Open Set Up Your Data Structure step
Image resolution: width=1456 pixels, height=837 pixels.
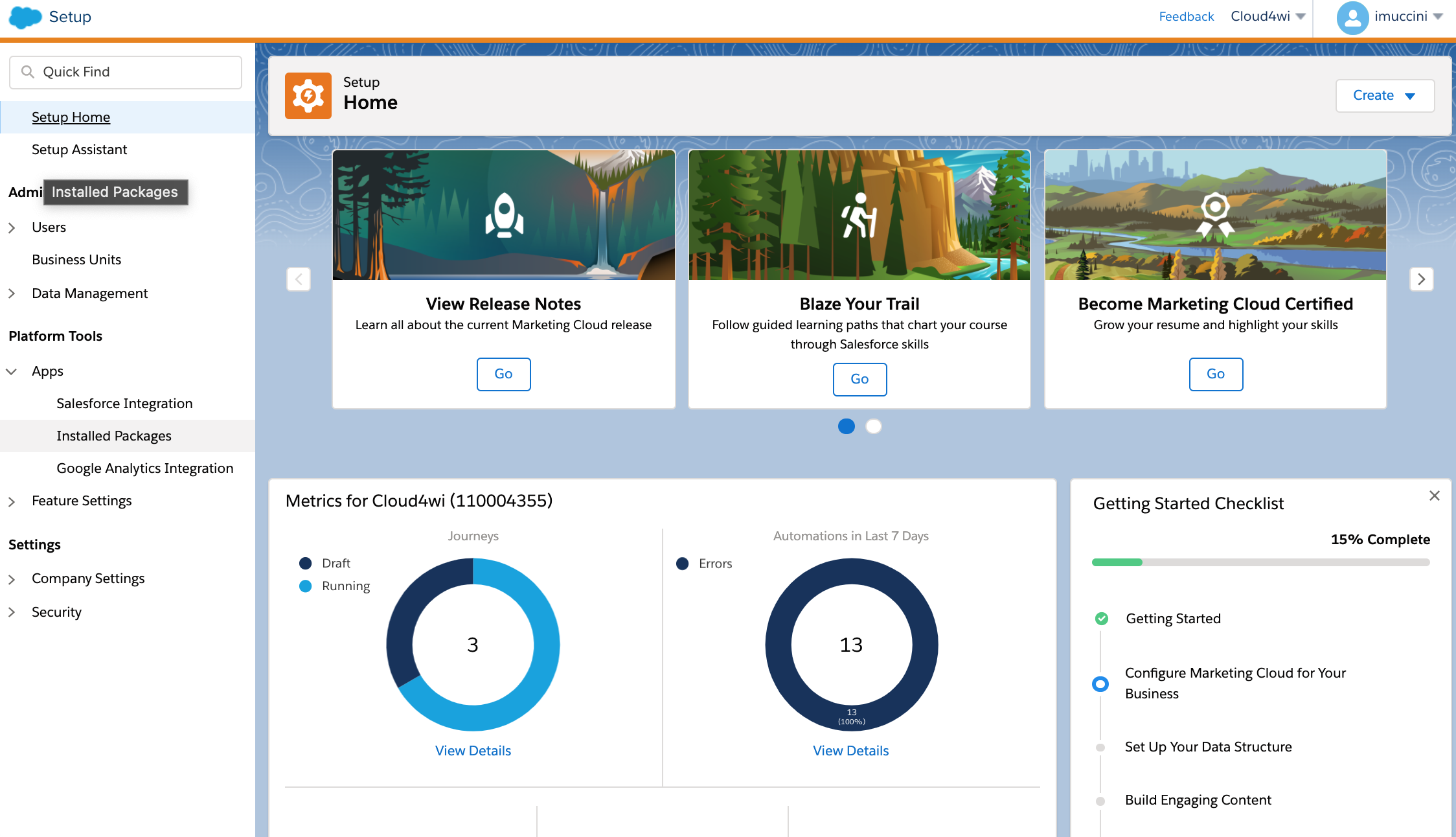point(1209,747)
